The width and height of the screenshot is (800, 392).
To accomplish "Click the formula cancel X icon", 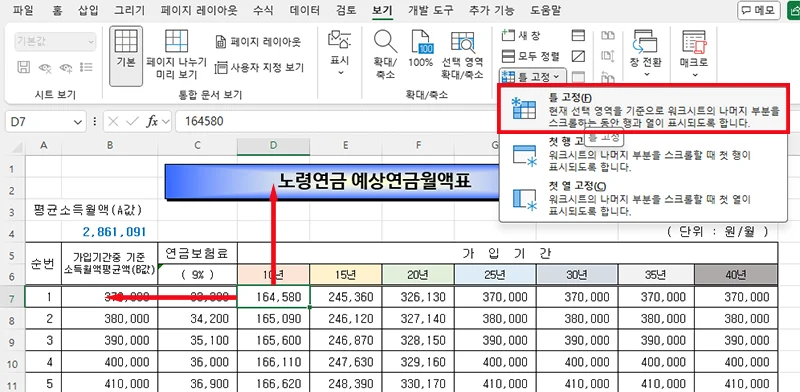I will (113, 121).
